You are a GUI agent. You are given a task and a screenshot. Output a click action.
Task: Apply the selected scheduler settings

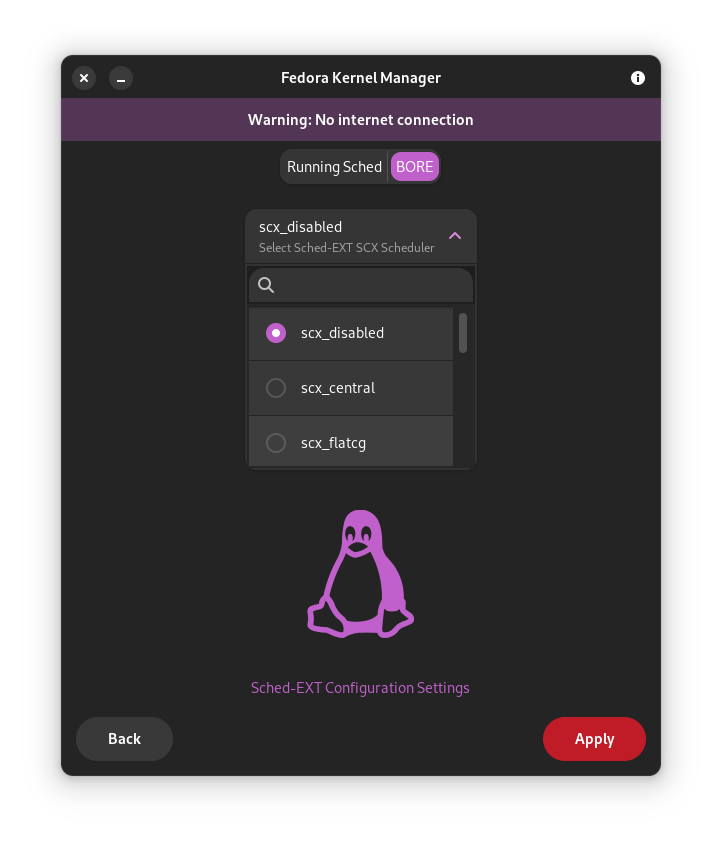(x=594, y=739)
